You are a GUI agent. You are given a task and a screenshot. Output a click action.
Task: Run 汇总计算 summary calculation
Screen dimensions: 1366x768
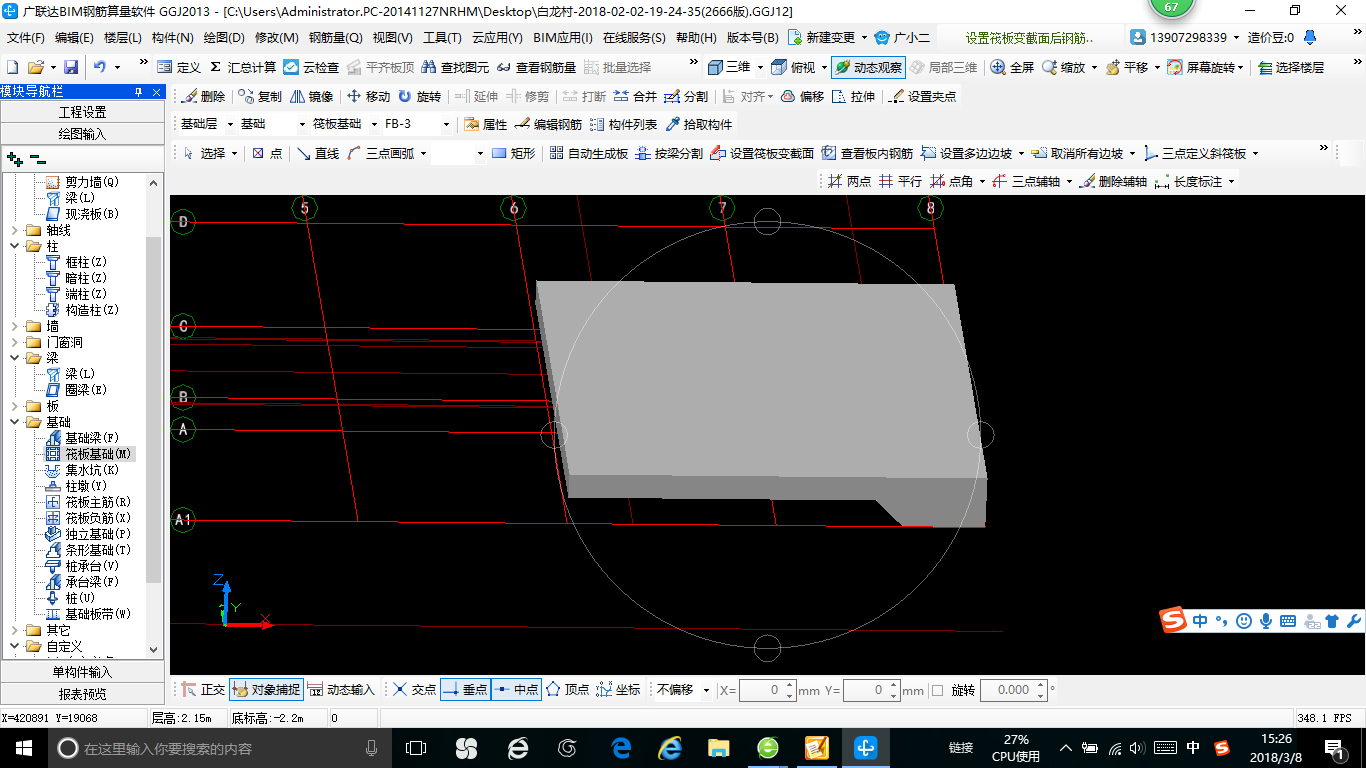point(243,67)
